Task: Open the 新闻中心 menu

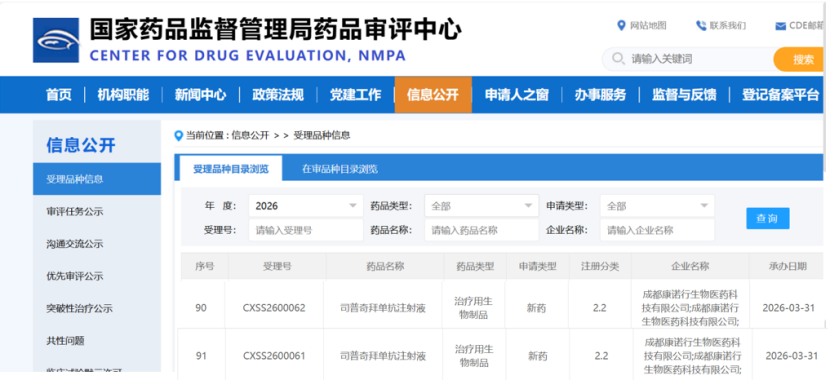Action: point(201,95)
